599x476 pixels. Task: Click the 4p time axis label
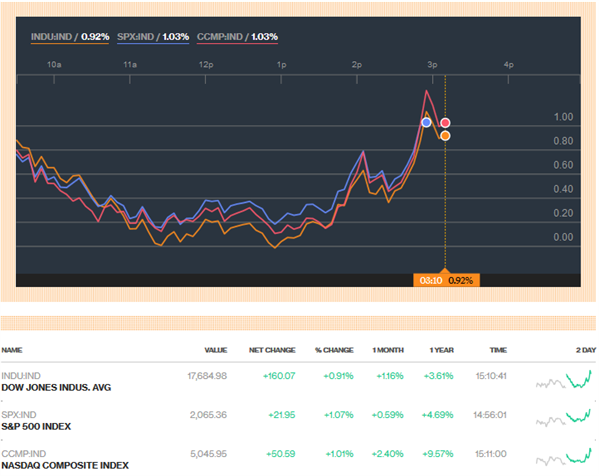tap(508, 65)
